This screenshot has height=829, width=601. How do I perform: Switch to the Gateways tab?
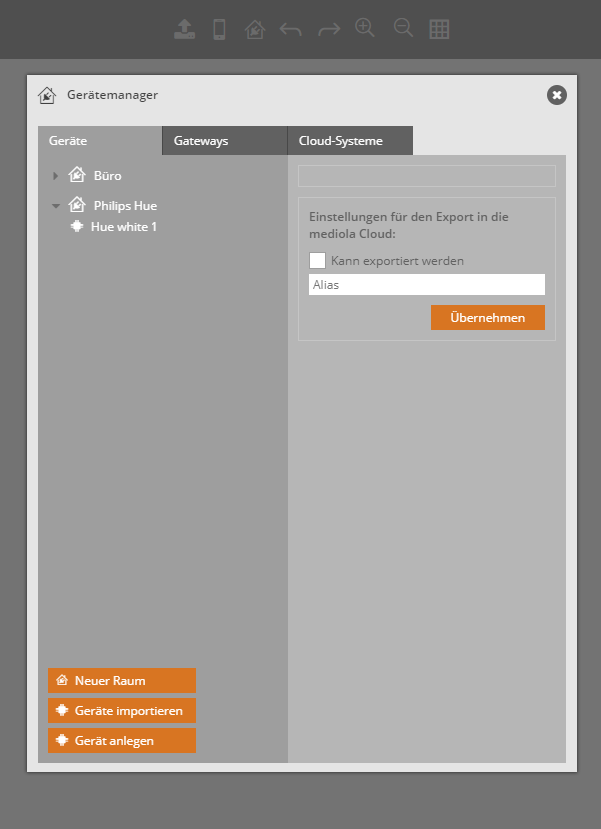coord(224,141)
